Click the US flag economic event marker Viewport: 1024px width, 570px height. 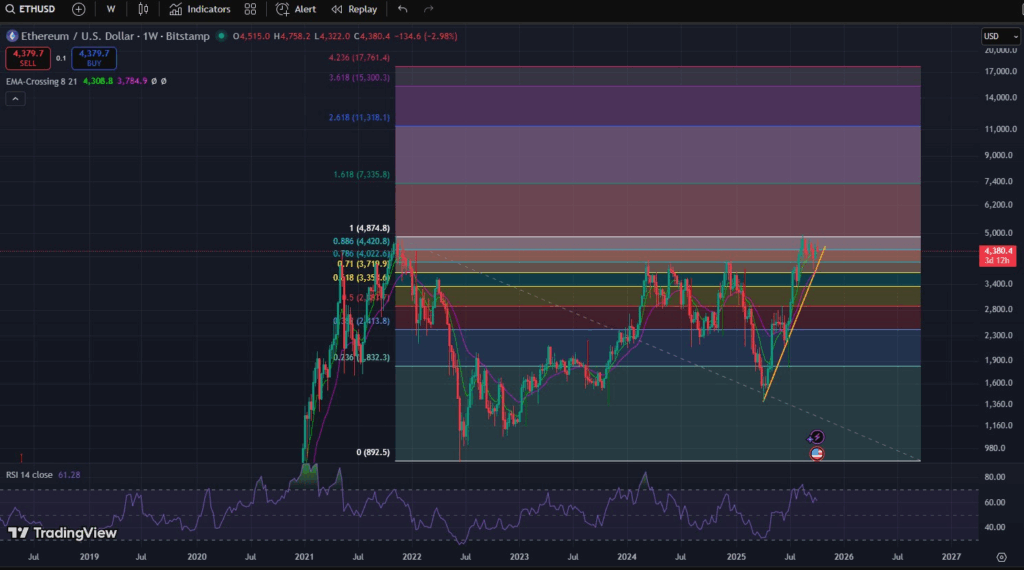pyautogui.click(x=817, y=453)
